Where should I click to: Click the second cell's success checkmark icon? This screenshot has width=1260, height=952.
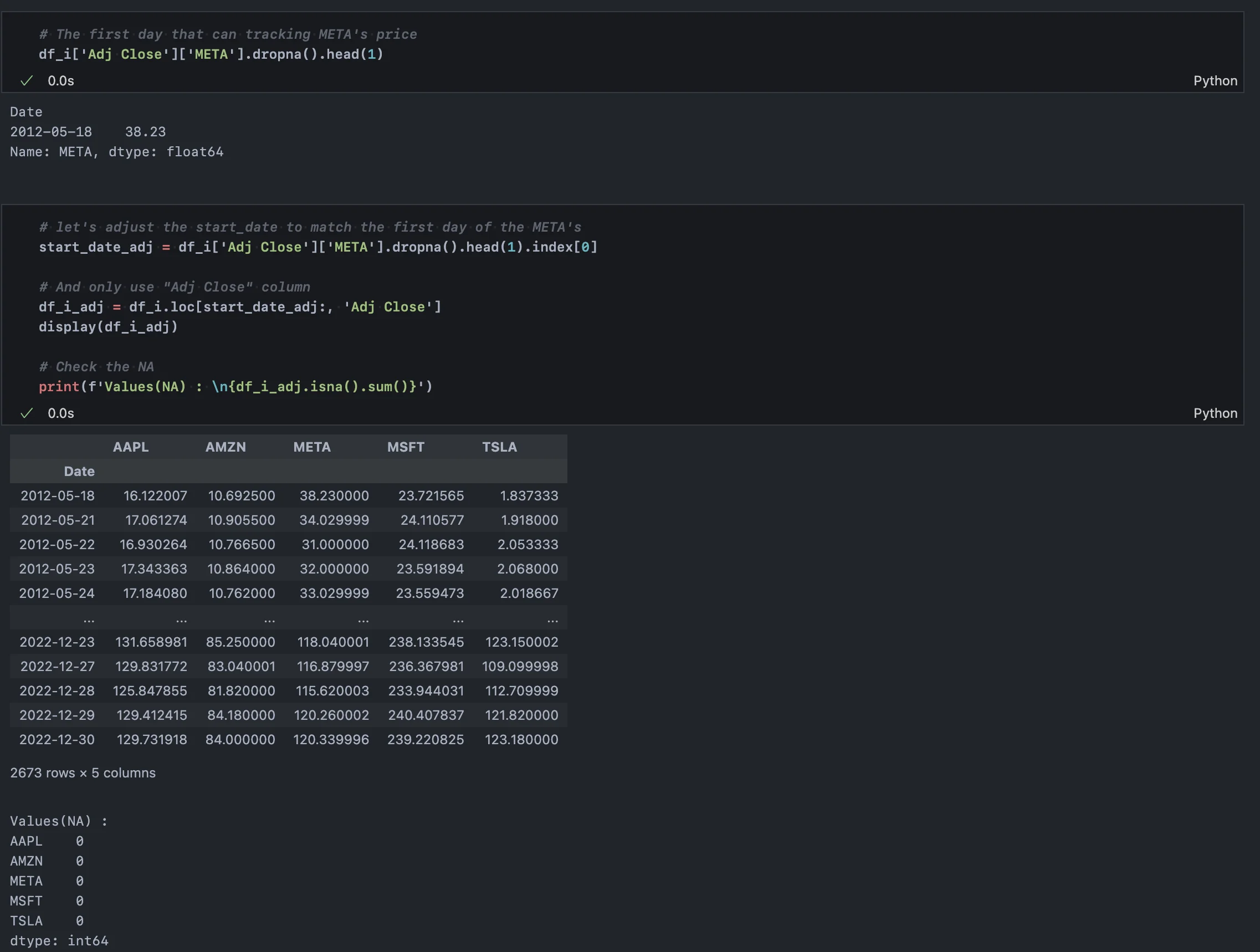26,413
